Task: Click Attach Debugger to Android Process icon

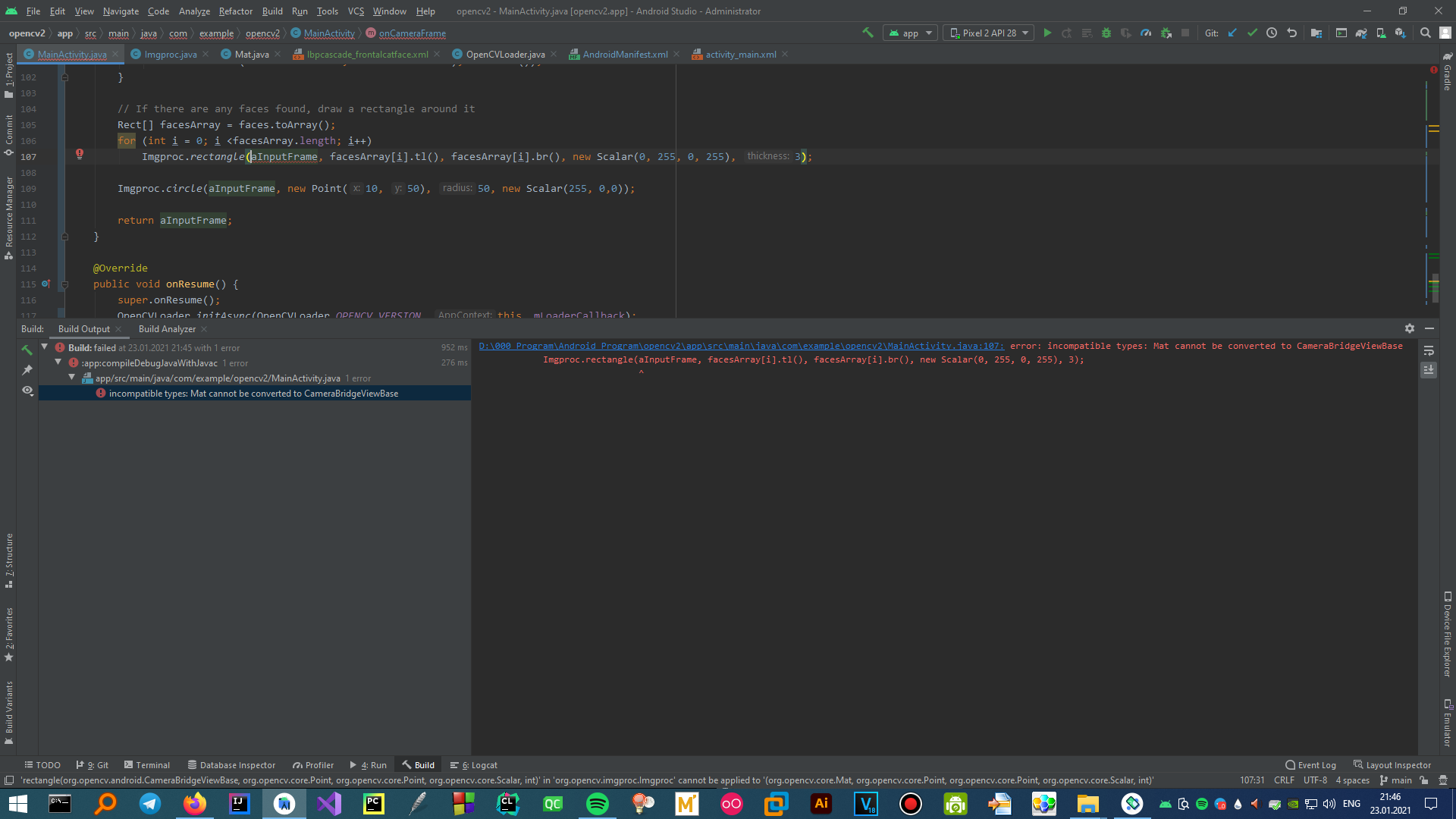Action: 1166,33
